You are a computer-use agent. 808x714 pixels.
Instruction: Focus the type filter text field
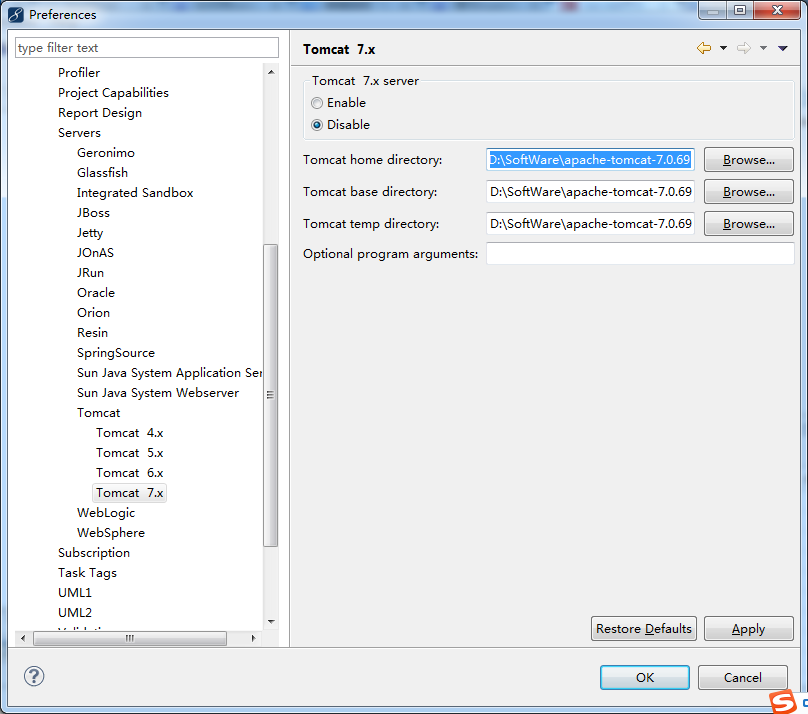pyautogui.click(x=147, y=47)
